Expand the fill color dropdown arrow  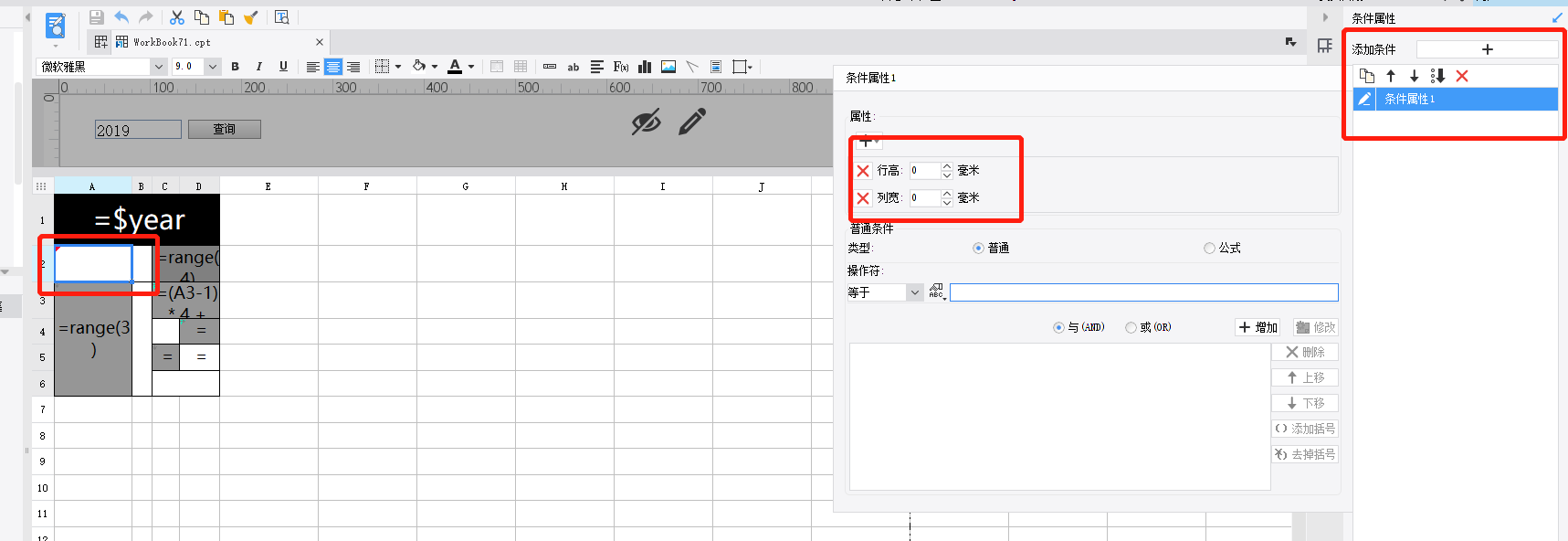435,67
